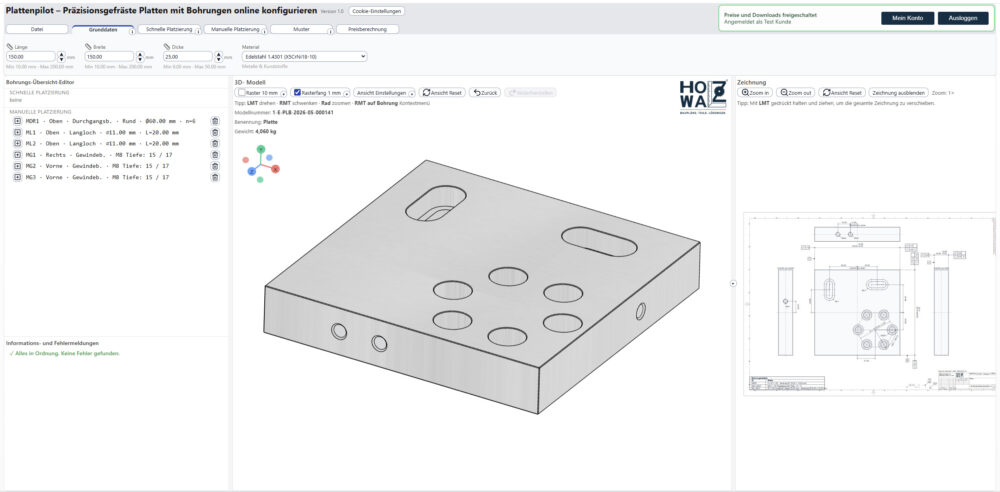Reset the drawing view with Ansicht Reset

click(842, 93)
